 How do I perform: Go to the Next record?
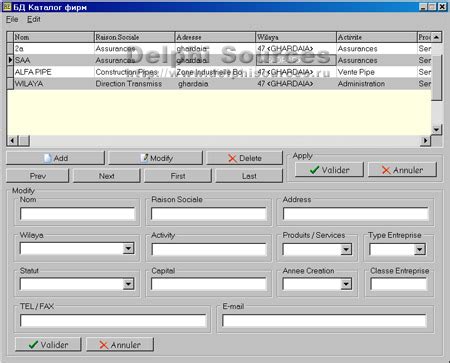click(x=107, y=176)
